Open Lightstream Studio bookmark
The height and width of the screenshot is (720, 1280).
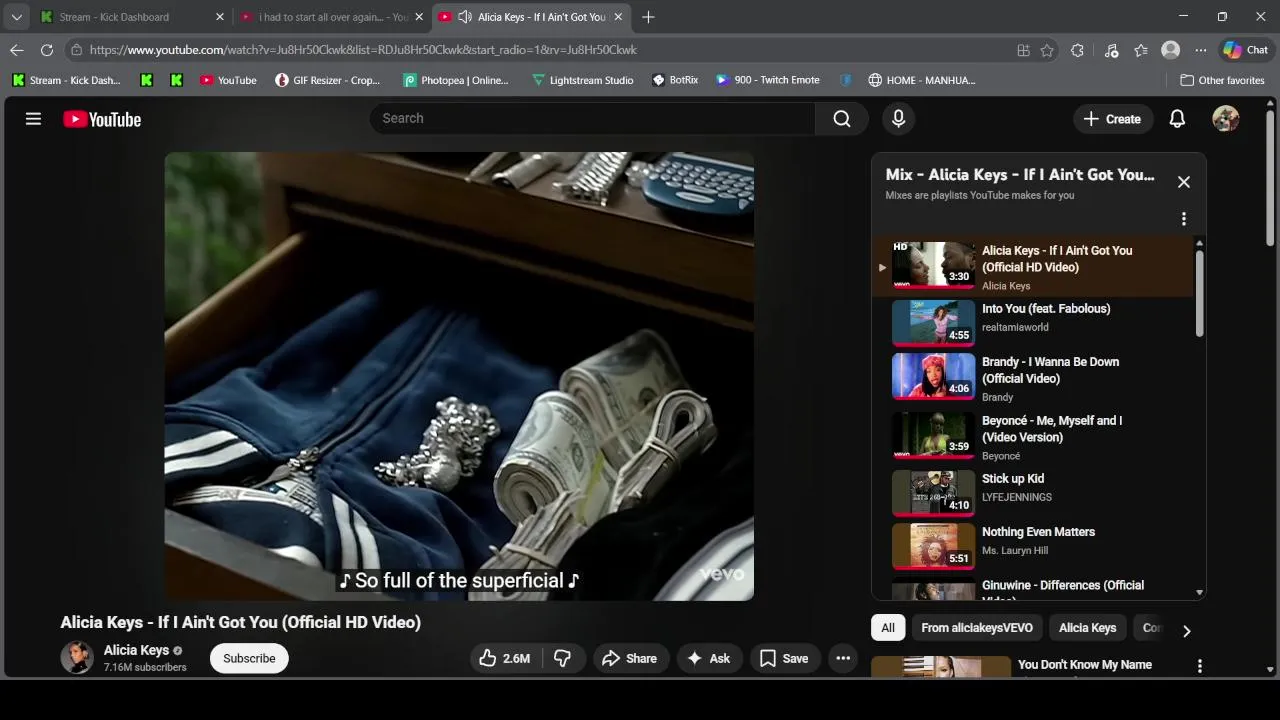(x=583, y=80)
